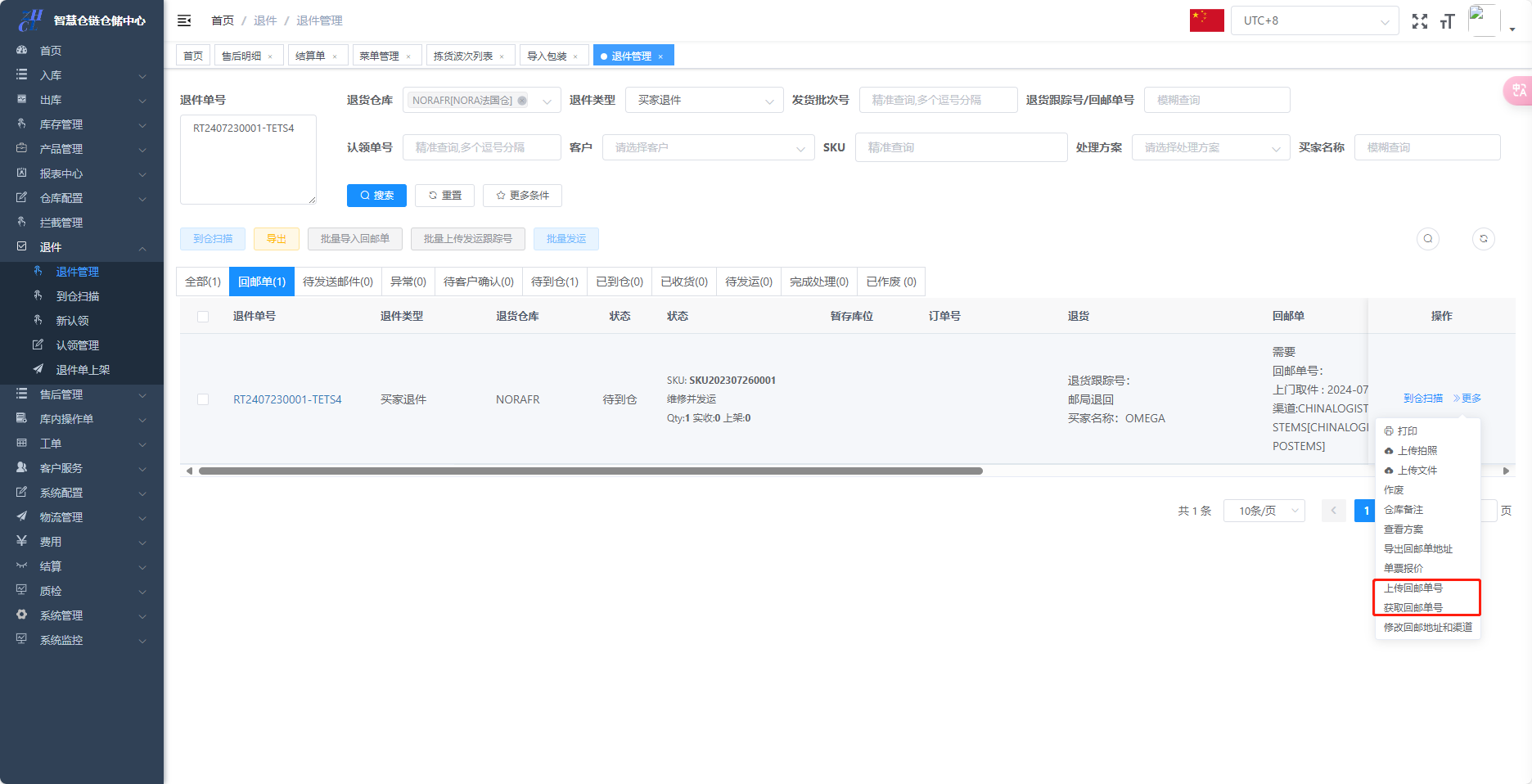The image size is (1532, 784).
Task: Click the China flag language icon
Action: [1206, 20]
